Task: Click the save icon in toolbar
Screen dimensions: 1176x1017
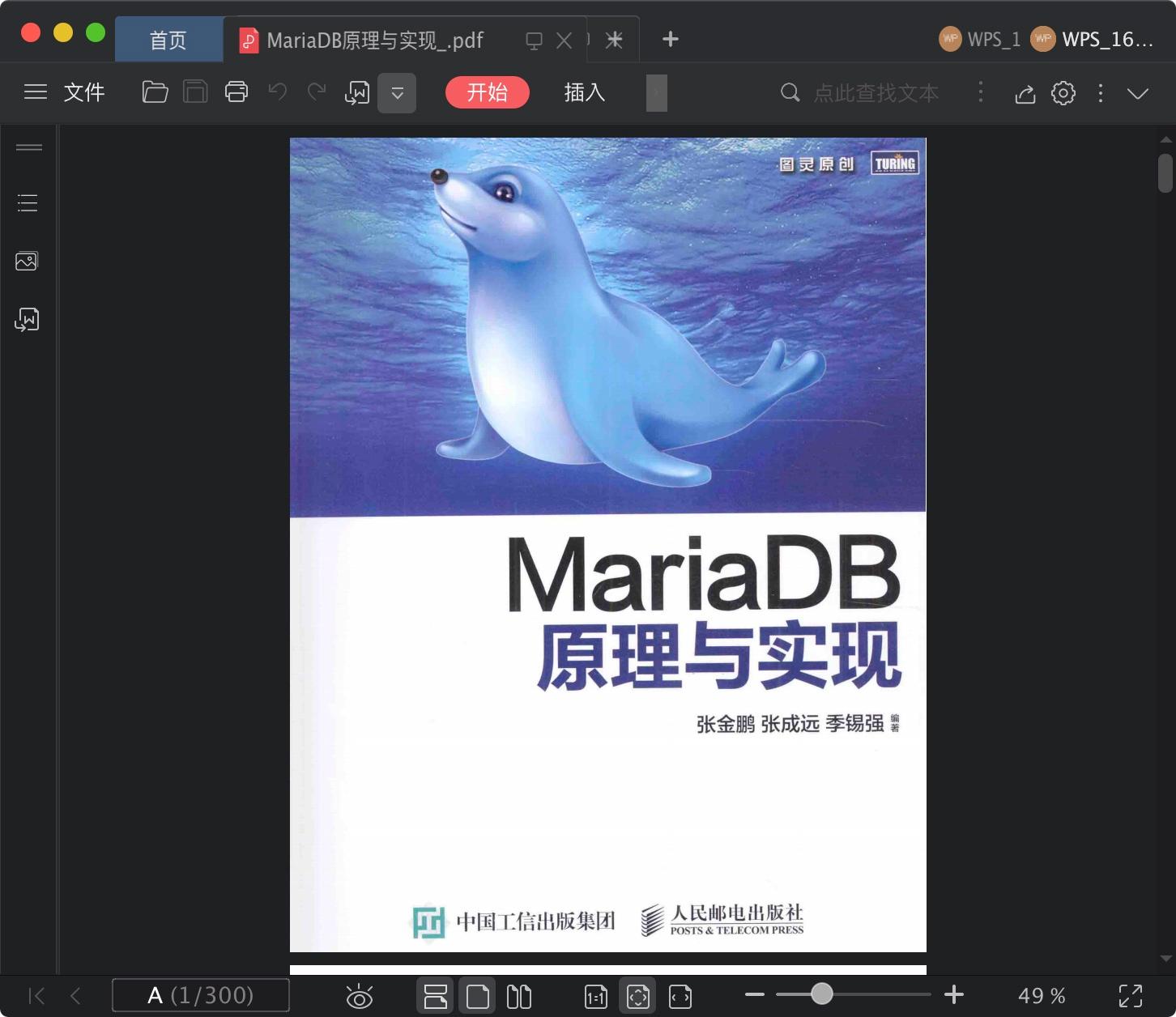Action: point(195,92)
